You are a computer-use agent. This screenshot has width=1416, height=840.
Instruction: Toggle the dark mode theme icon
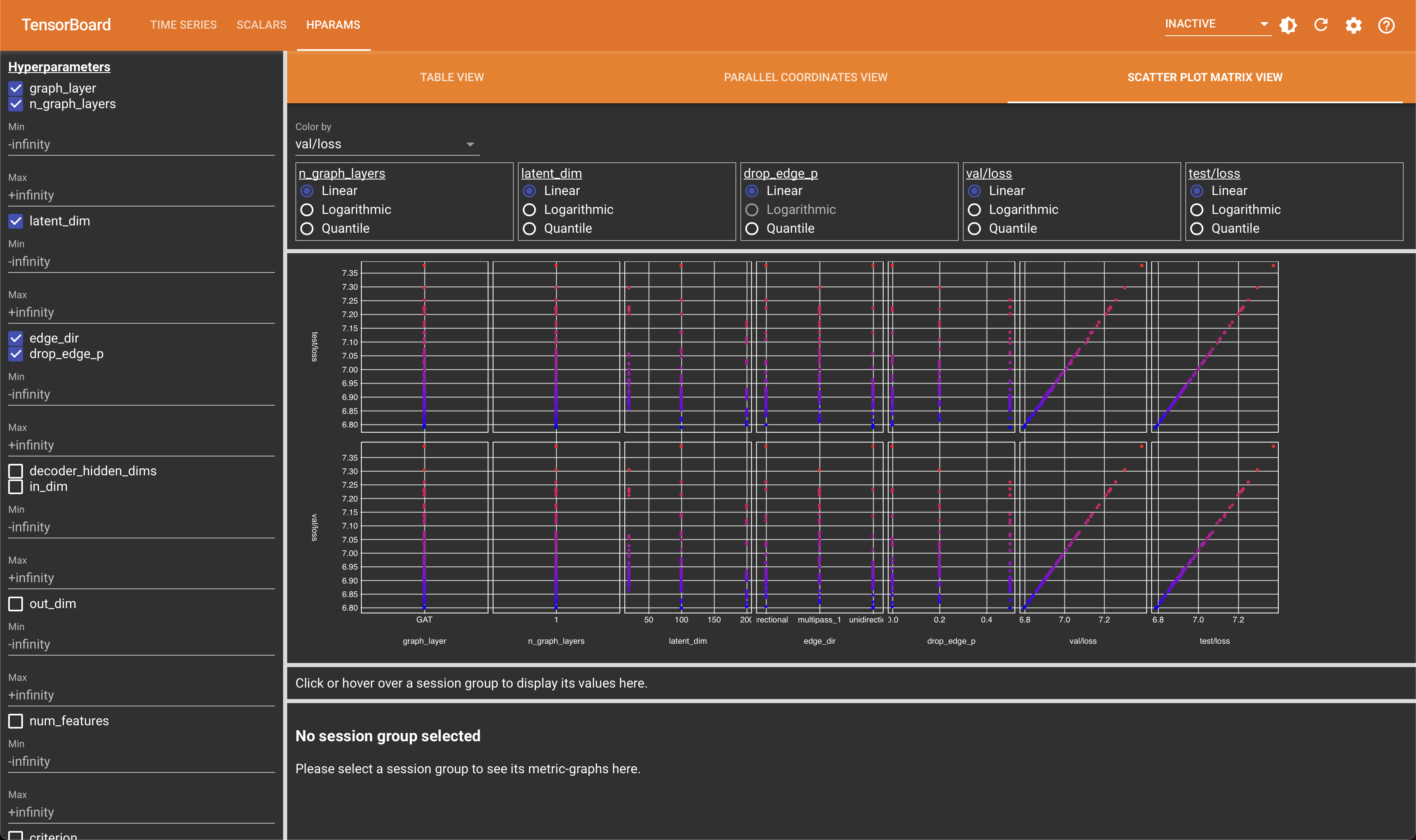coord(1288,25)
